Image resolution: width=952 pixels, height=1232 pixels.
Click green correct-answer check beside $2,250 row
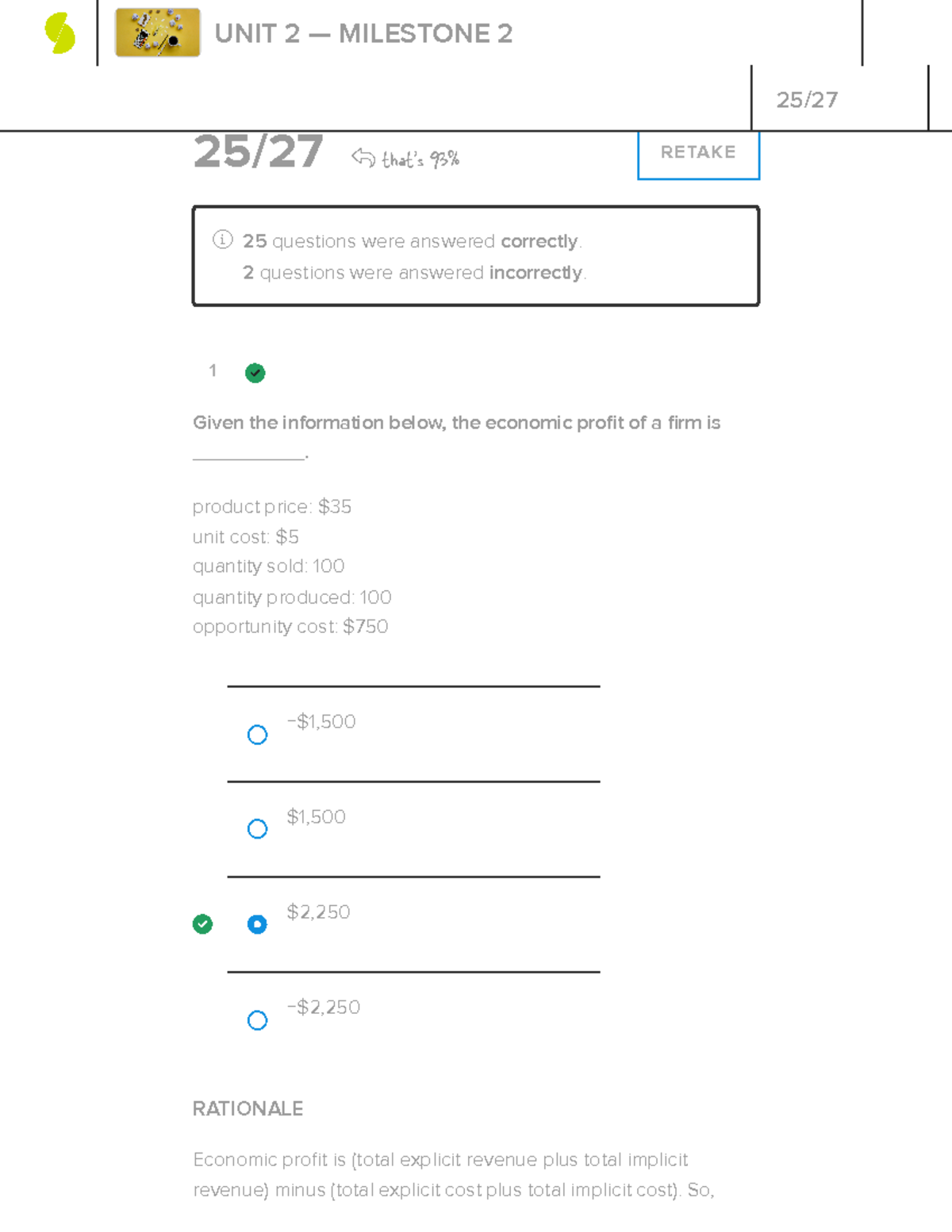[x=202, y=924]
